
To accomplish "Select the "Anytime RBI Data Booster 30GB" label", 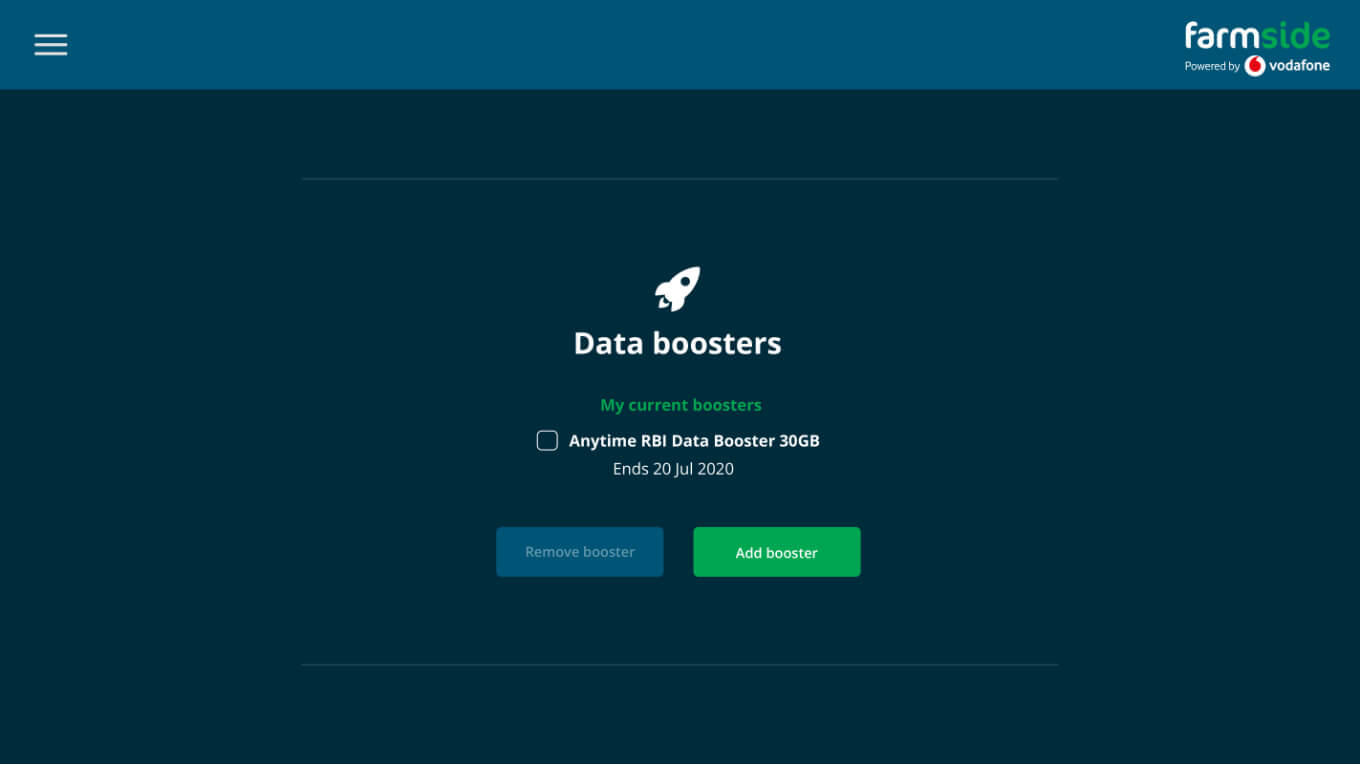I will click(694, 440).
